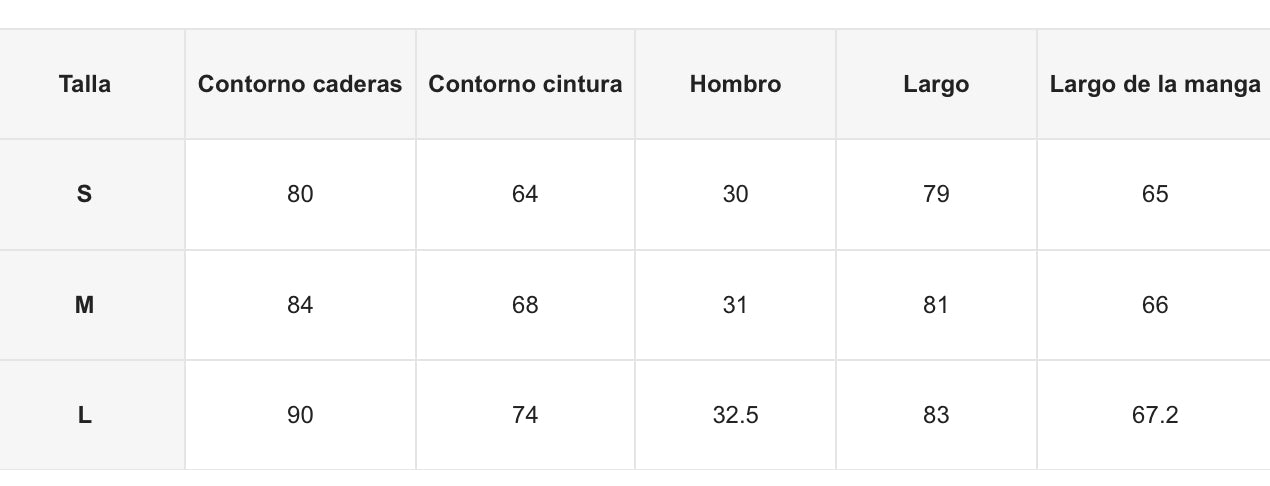
Task: Select the size S row label
Action: (85, 194)
